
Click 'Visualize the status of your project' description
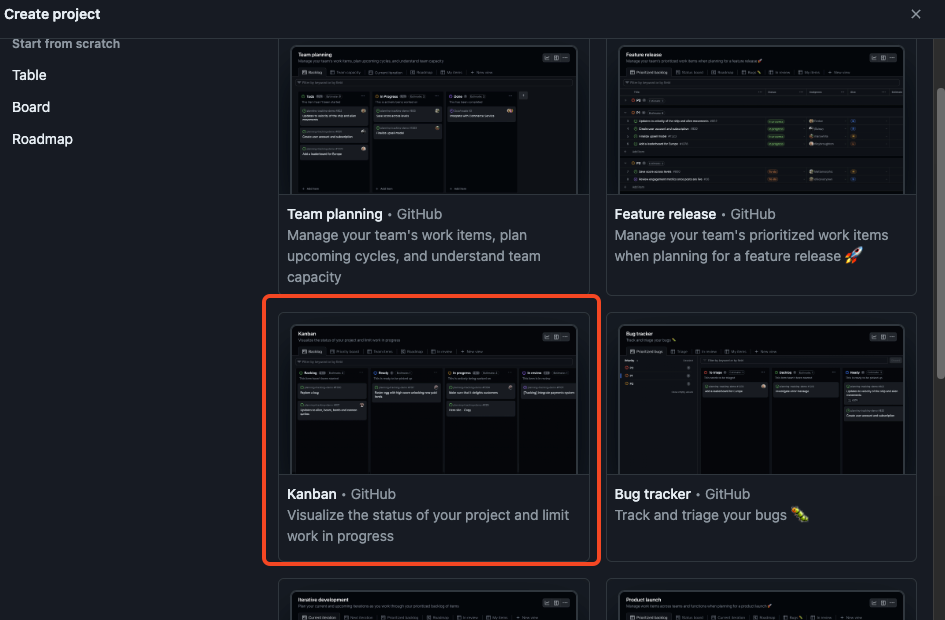coord(428,525)
